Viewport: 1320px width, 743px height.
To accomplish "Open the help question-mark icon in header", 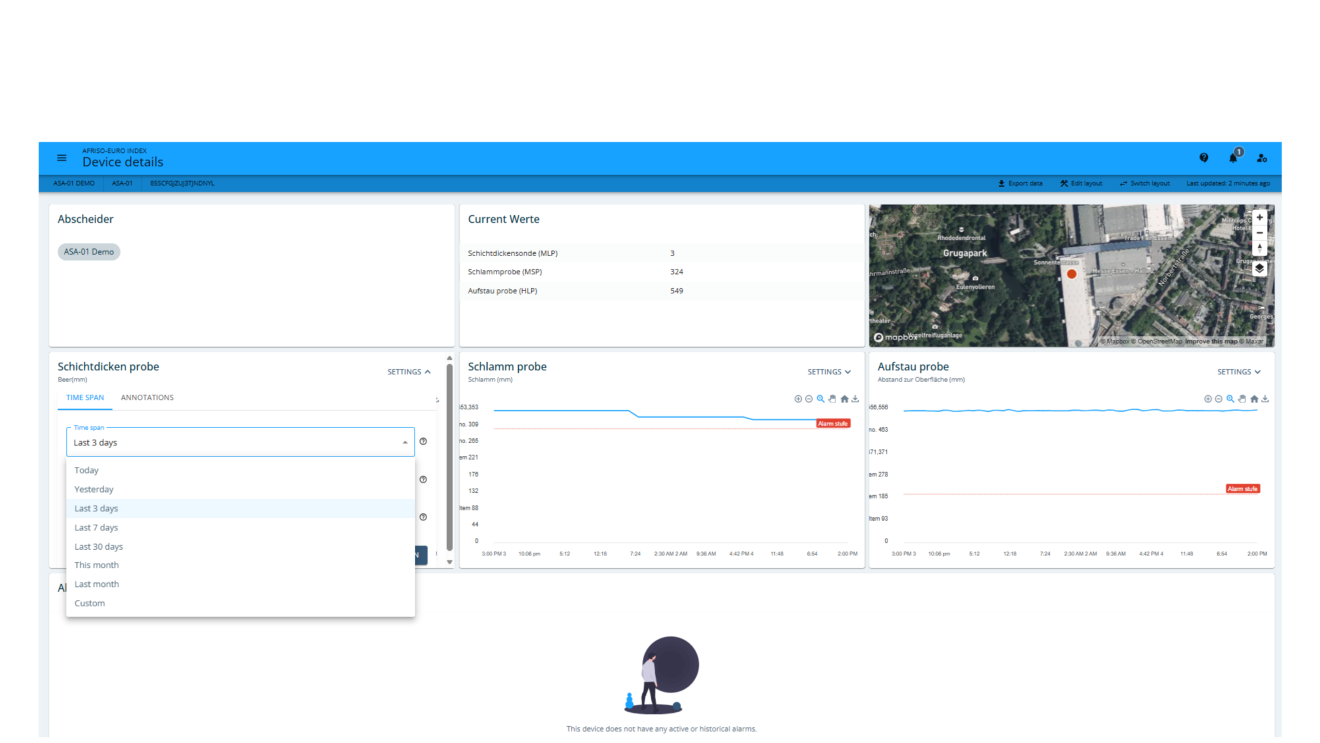I will [1204, 158].
